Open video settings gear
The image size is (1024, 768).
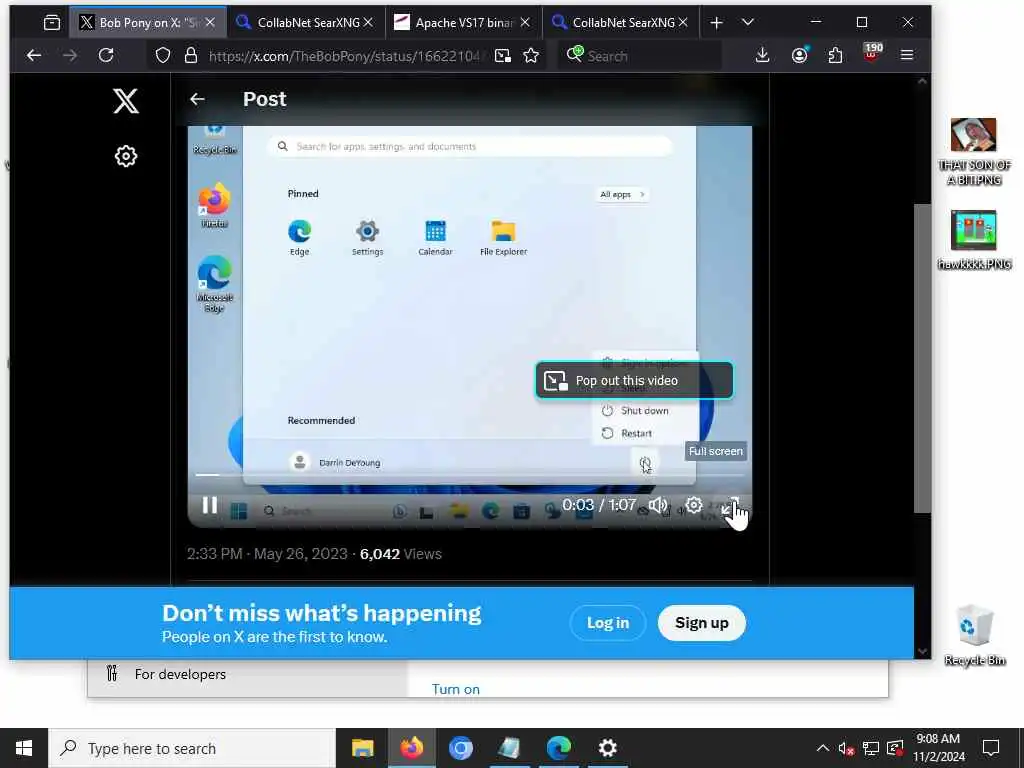coord(694,505)
